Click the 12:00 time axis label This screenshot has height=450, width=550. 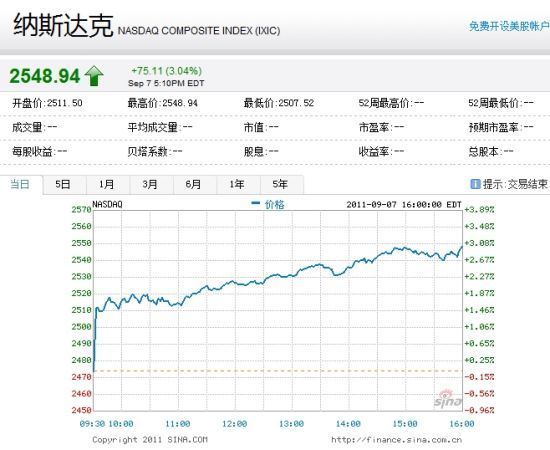coord(234,424)
